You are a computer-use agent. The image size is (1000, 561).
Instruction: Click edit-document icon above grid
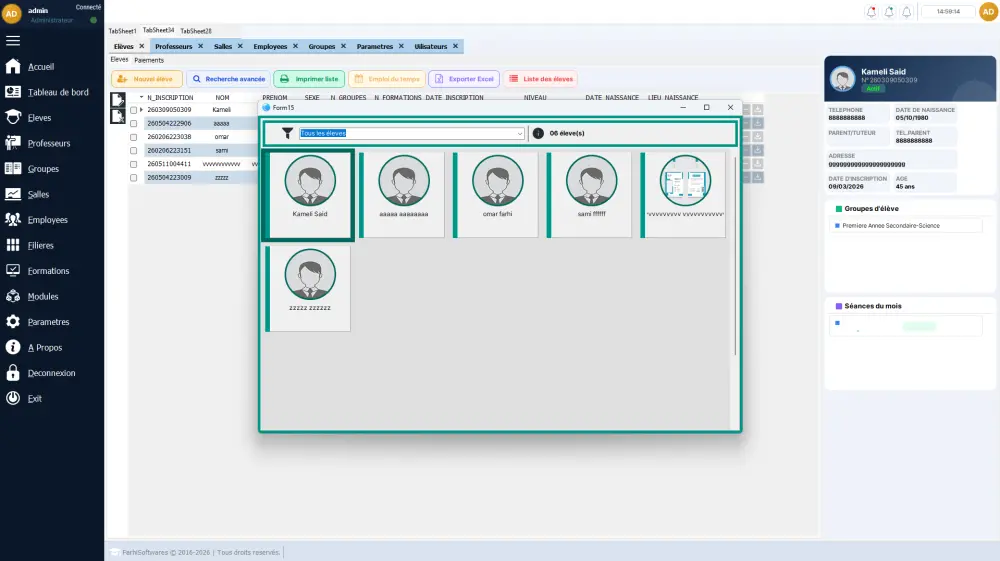[118, 99]
